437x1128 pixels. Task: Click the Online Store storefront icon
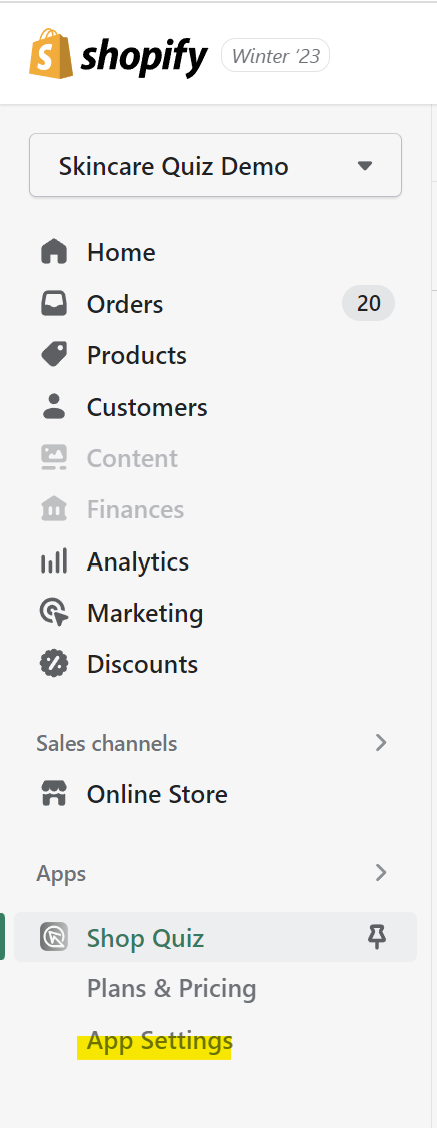pyautogui.click(x=54, y=794)
